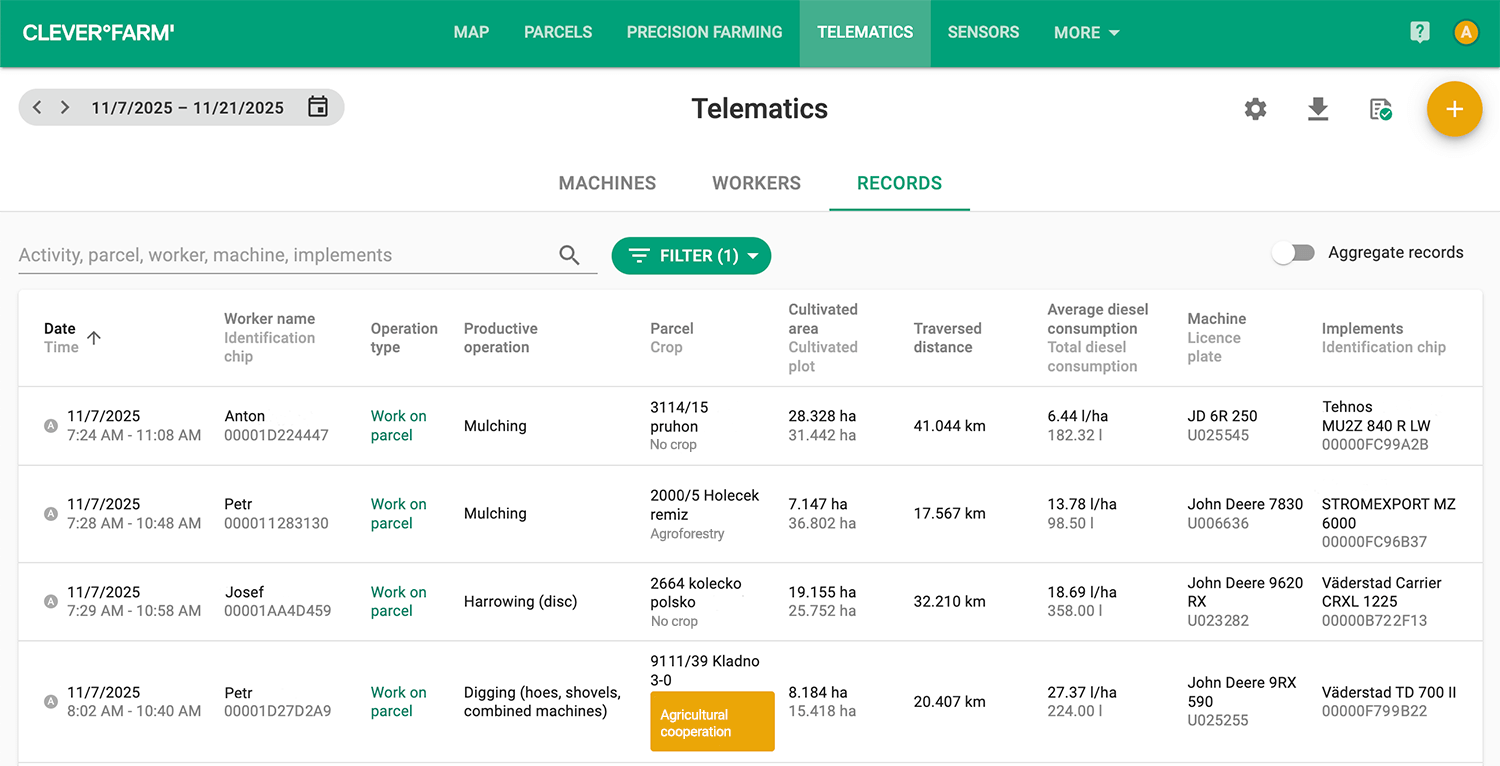Select TELEMATICS navigation item
1500x766 pixels.
[x=865, y=33]
